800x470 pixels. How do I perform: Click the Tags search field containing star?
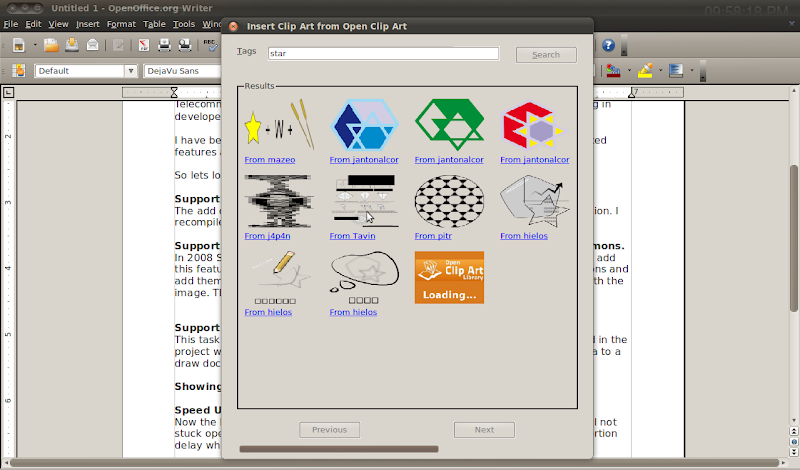[383, 53]
